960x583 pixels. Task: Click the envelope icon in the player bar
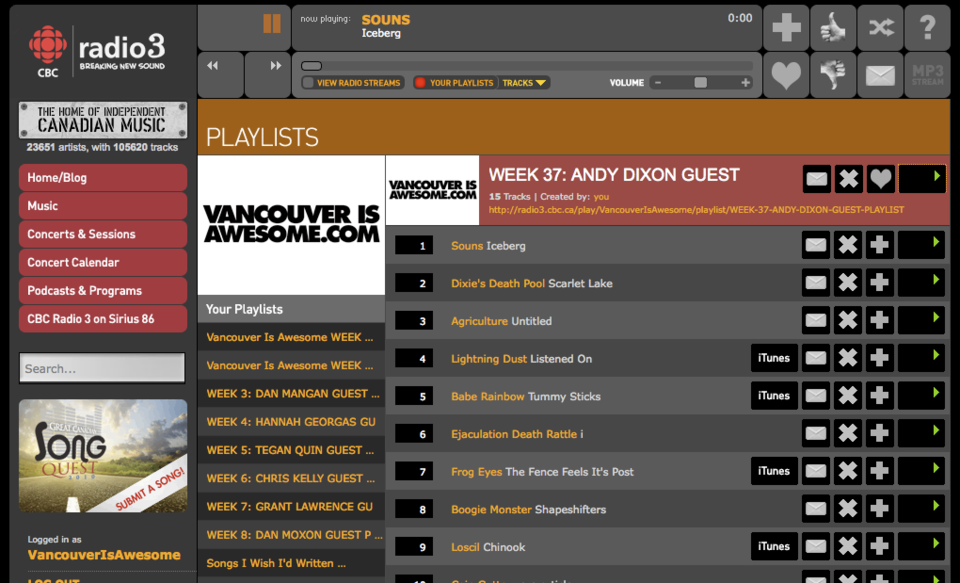coord(880,75)
